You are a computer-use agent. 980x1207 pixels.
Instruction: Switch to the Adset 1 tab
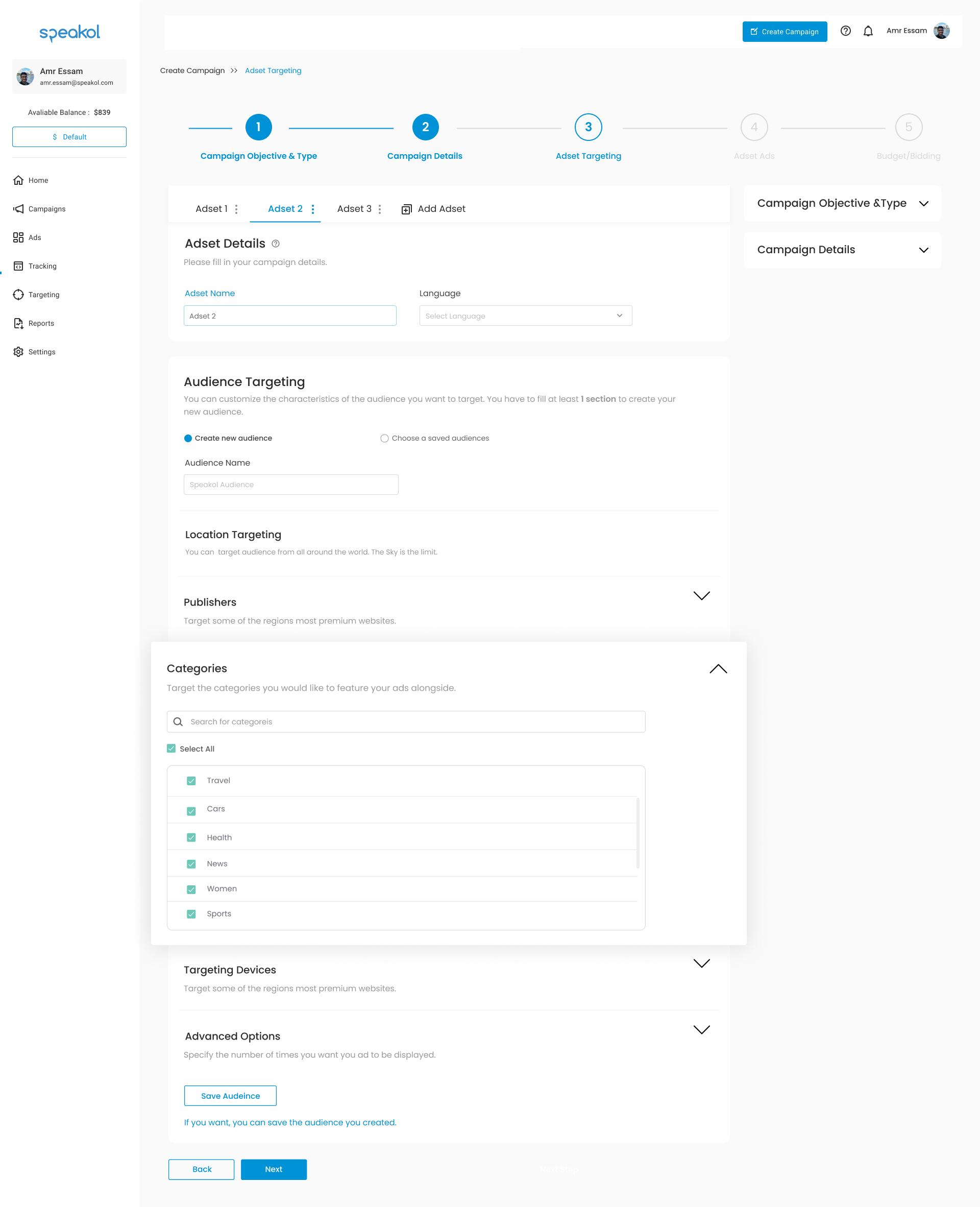(211, 209)
